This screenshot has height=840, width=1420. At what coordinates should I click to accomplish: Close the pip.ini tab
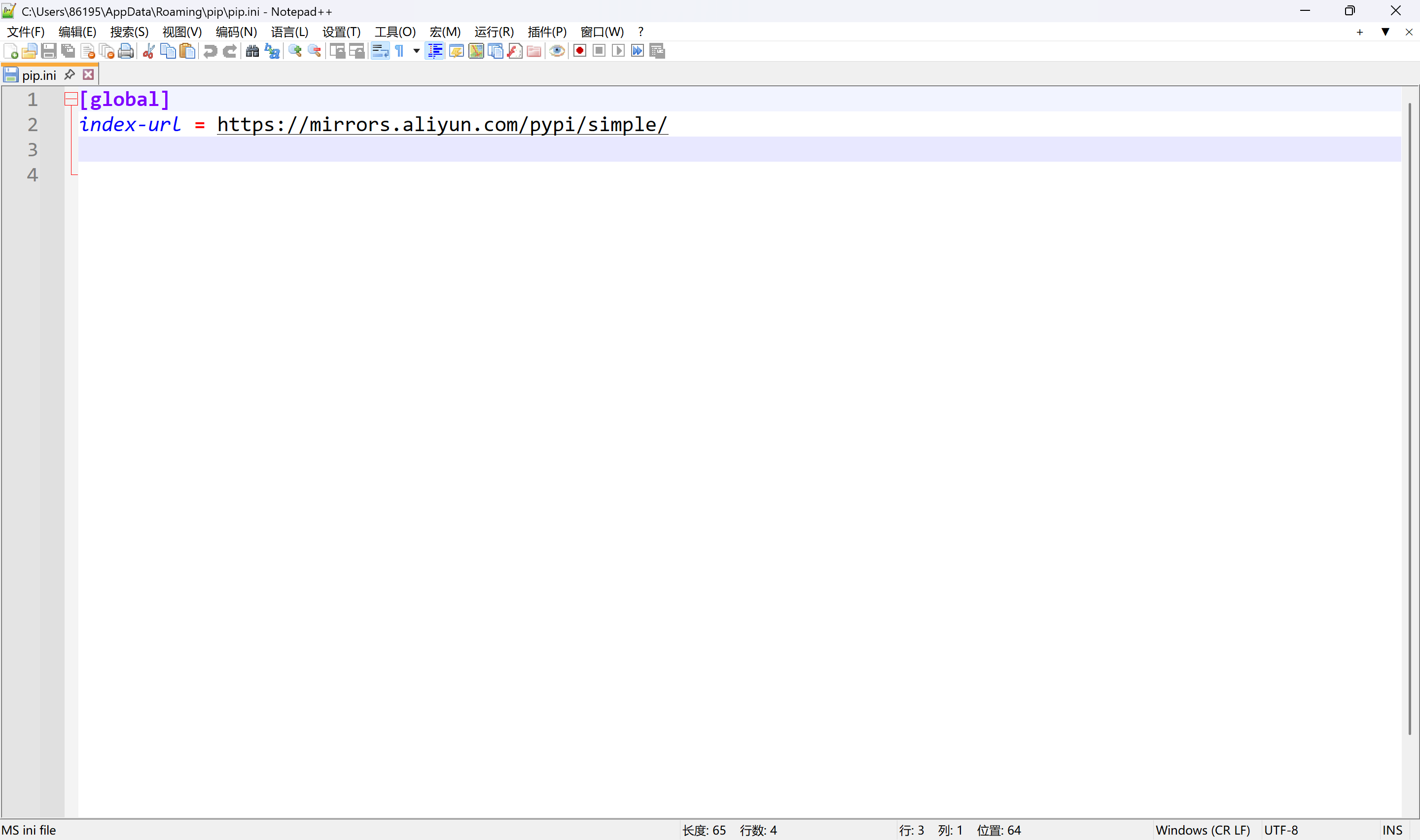[88, 75]
